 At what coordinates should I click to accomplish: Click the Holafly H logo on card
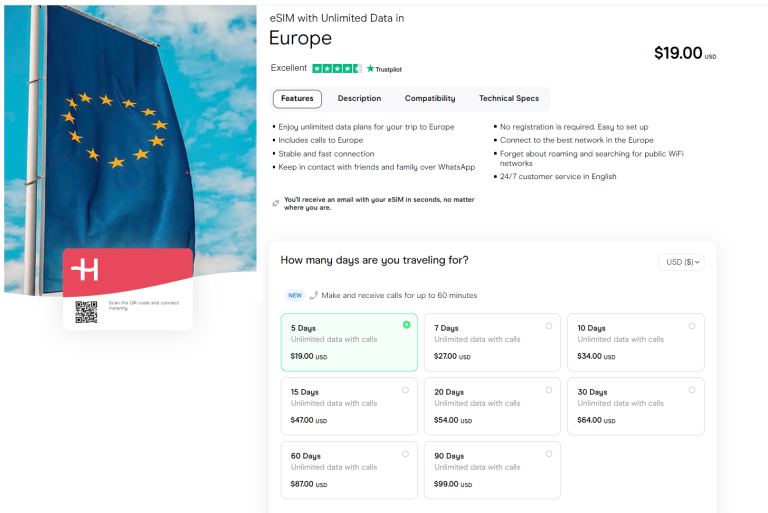pos(85,269)
